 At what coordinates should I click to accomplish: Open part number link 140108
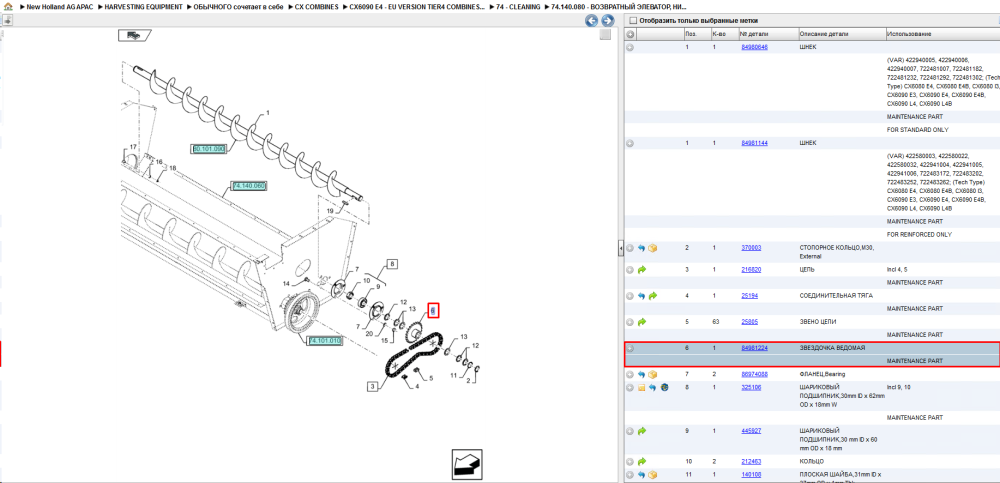(x=751, y=475)
